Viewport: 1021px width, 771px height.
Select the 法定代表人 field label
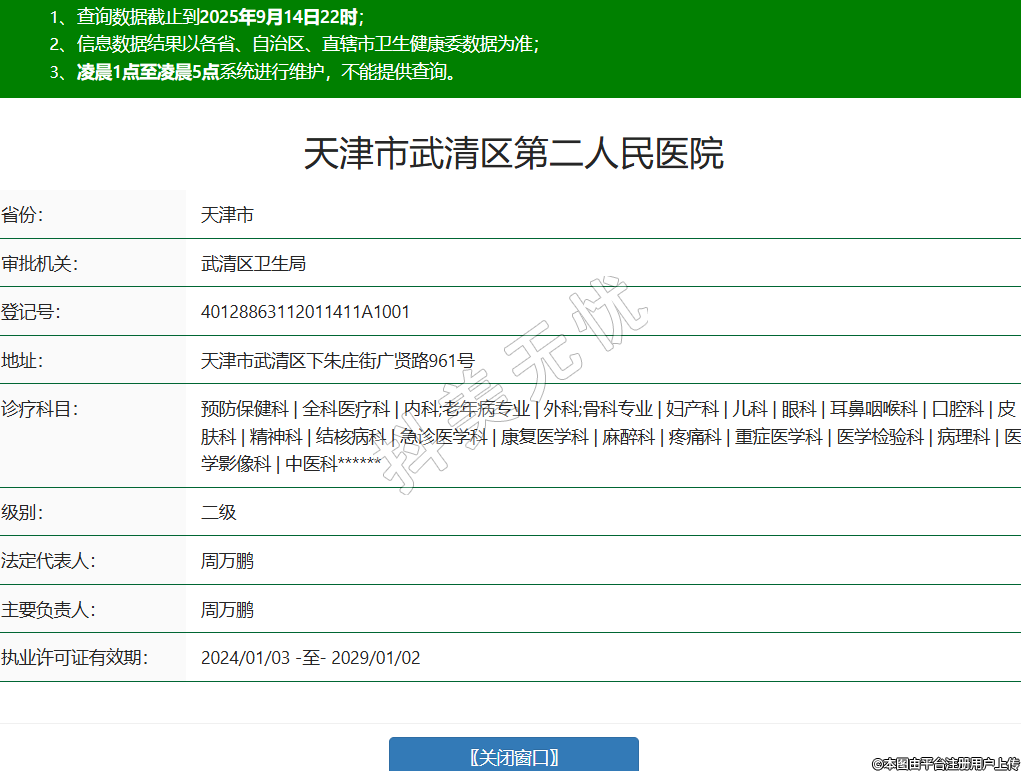click(x=48, y=561)
